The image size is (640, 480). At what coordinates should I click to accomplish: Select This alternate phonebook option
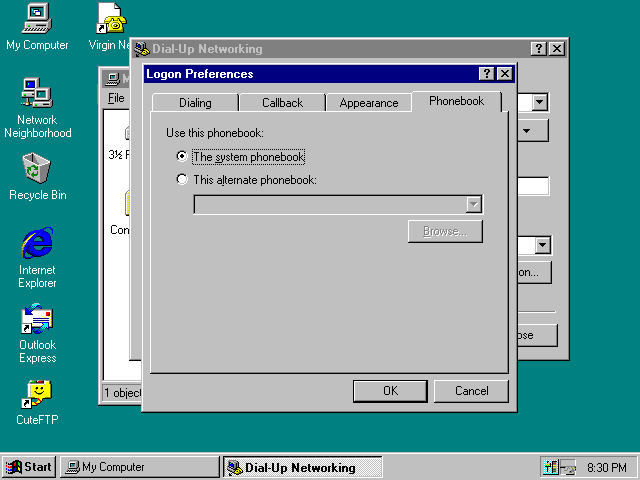pos(181,180)
